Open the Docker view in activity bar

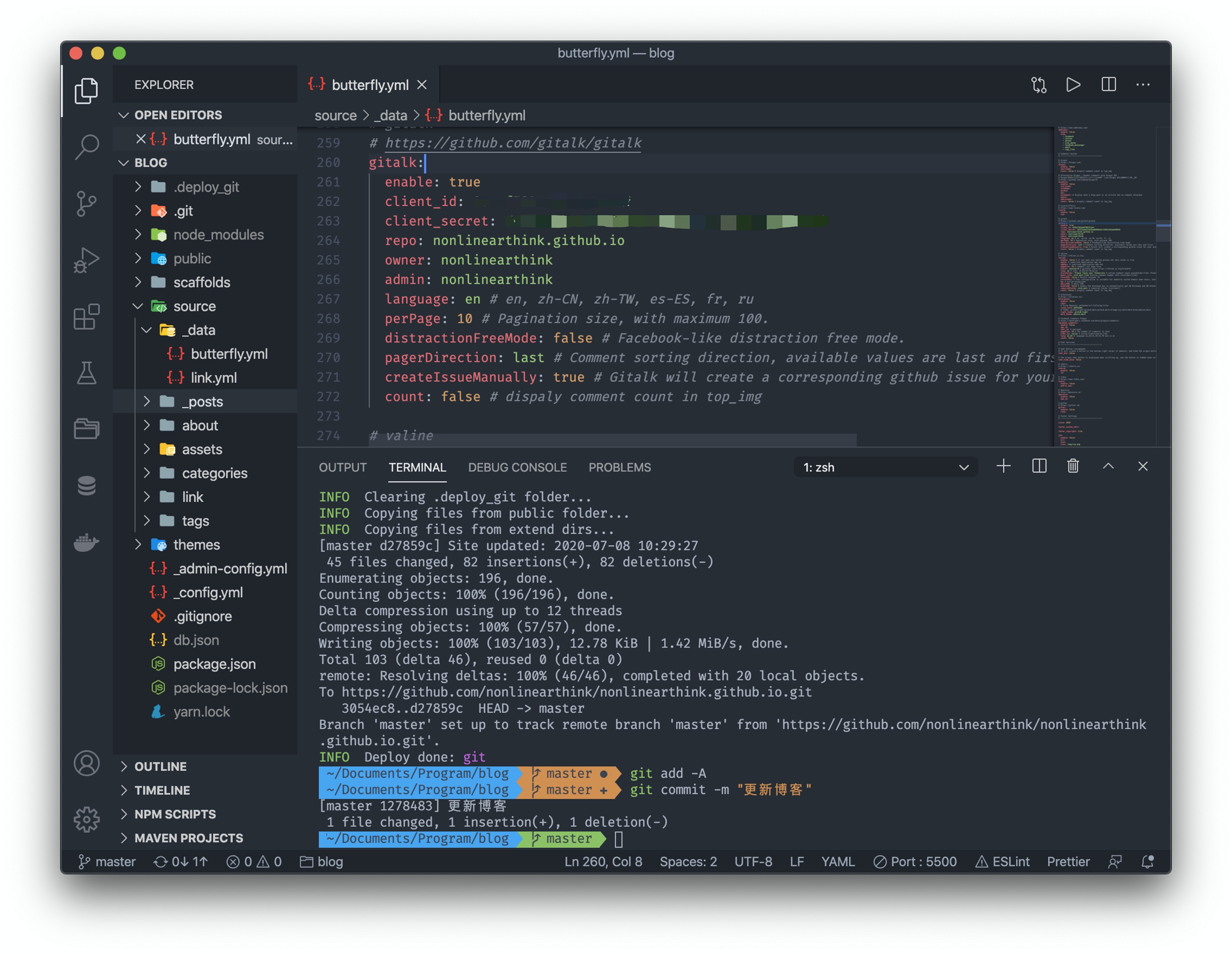(x=86, y=543)
